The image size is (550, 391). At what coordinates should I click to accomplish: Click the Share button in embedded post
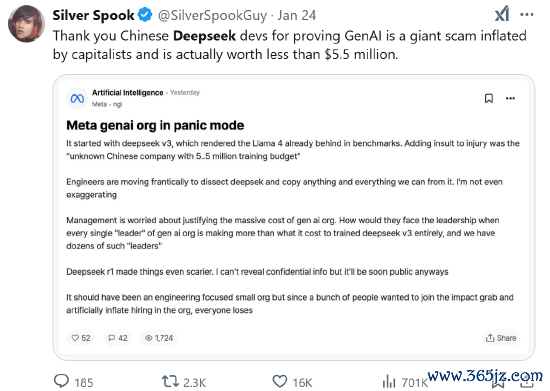501,338
